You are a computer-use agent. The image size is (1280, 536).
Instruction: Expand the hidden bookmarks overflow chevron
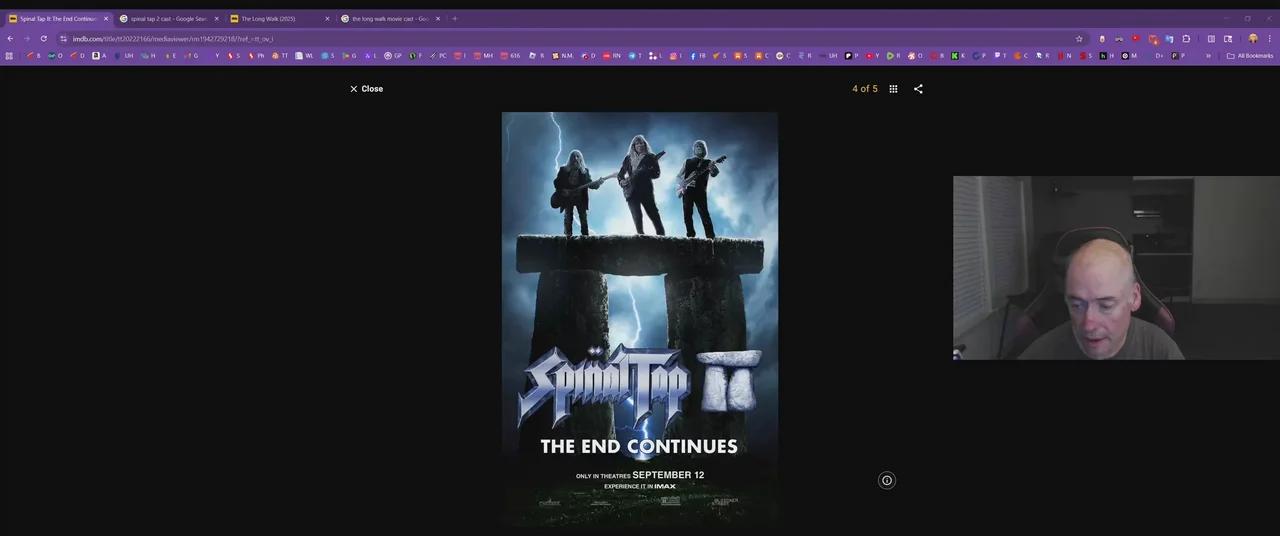(x=1208, y=56)
